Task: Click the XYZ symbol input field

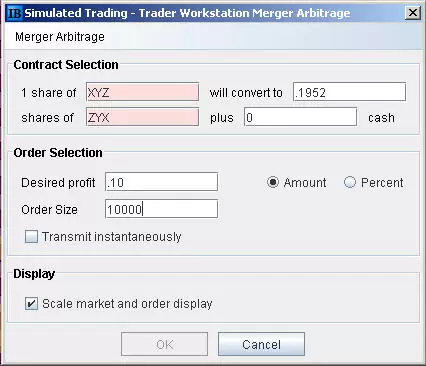Action: 143,92
